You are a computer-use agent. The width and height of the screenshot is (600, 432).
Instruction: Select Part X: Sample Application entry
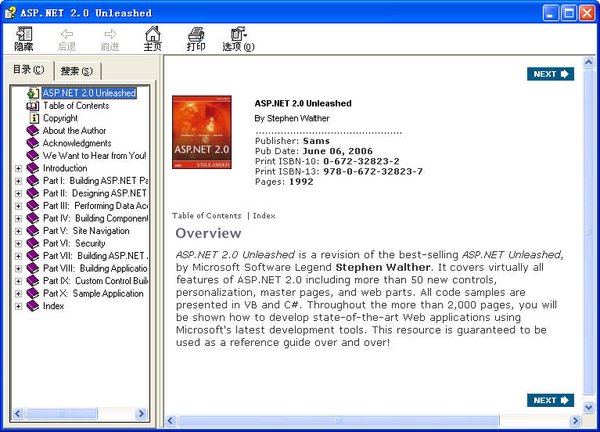click(x=93, y=293)
